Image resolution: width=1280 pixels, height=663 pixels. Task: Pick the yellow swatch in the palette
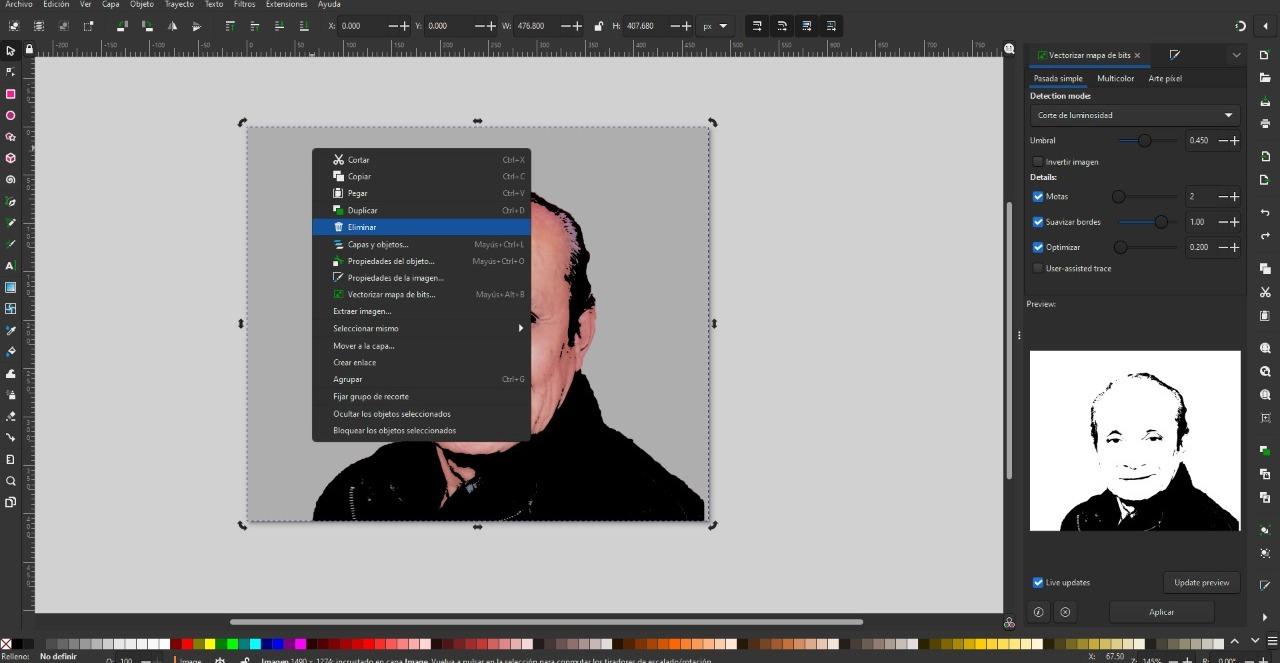coord(211,644)
